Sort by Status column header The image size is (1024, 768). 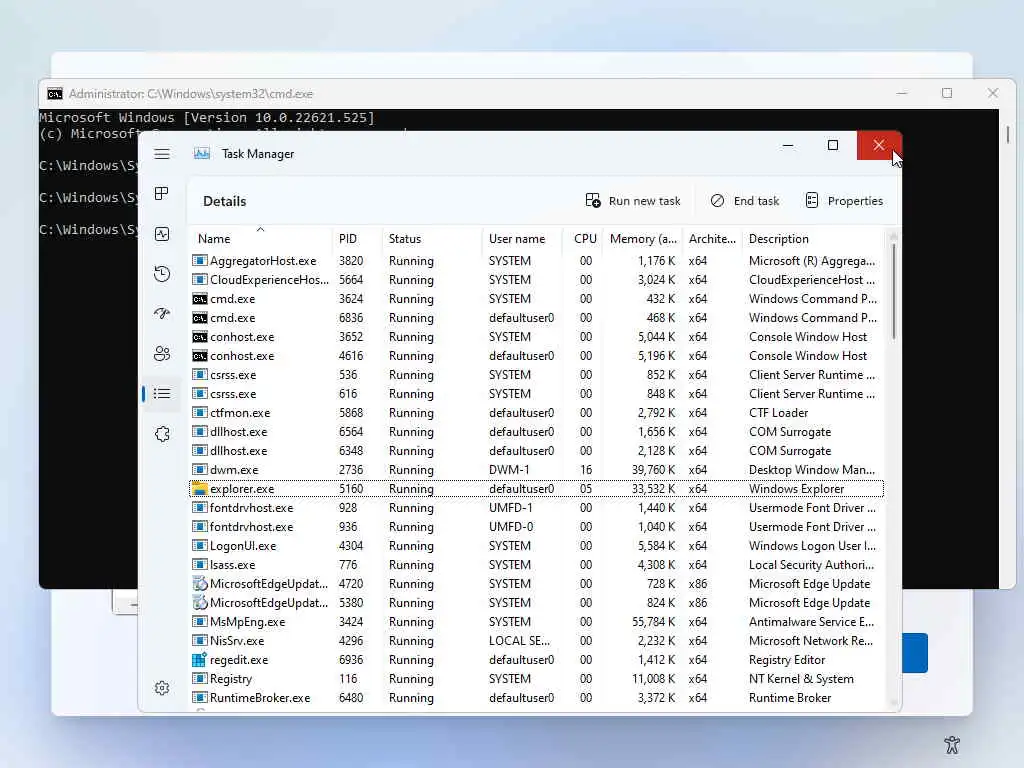click(432, 238)
